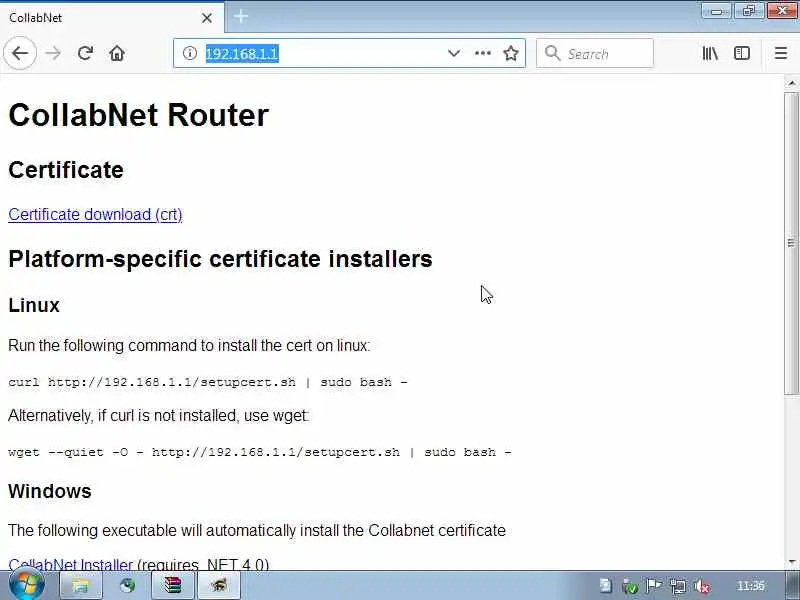Open a new tab with the plus button
Viewport: 800px width, 600px height.
coord(241,17)
